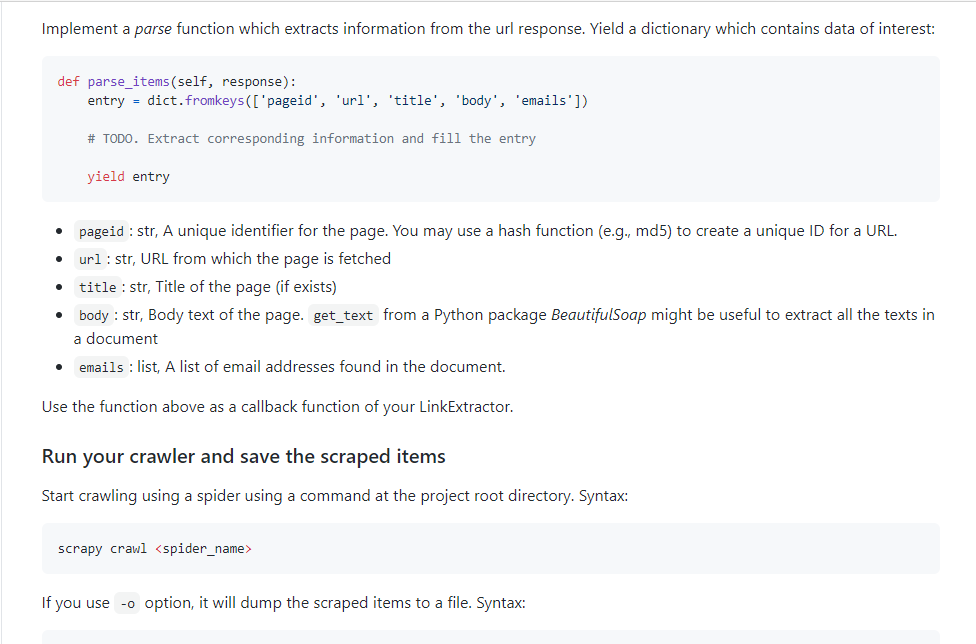Viewport: 976px width, 644px height.
Task: Click the inline code 'body' bullet label
Action: coord(94,315)
